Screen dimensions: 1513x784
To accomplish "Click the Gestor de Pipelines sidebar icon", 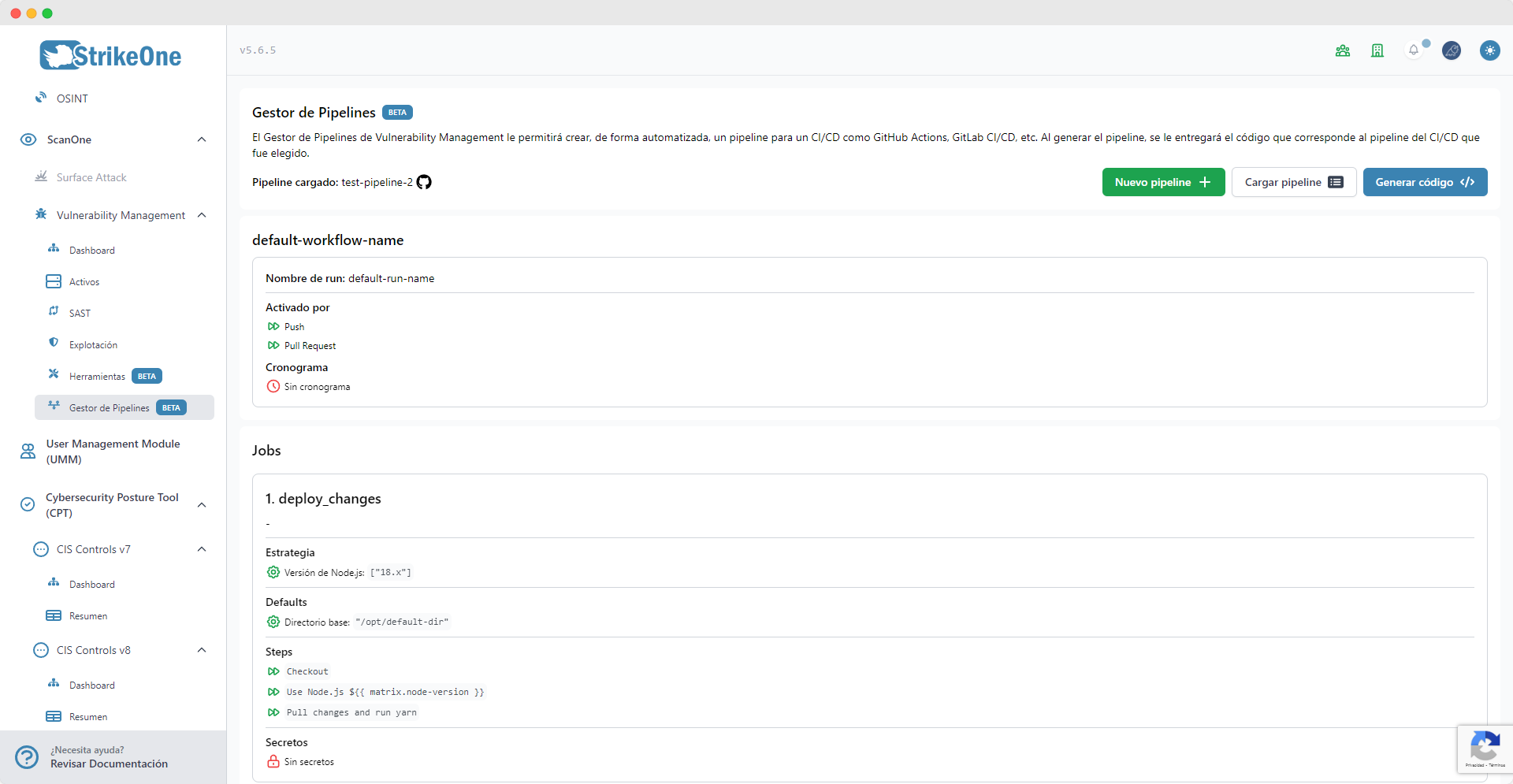I will 54,406.
